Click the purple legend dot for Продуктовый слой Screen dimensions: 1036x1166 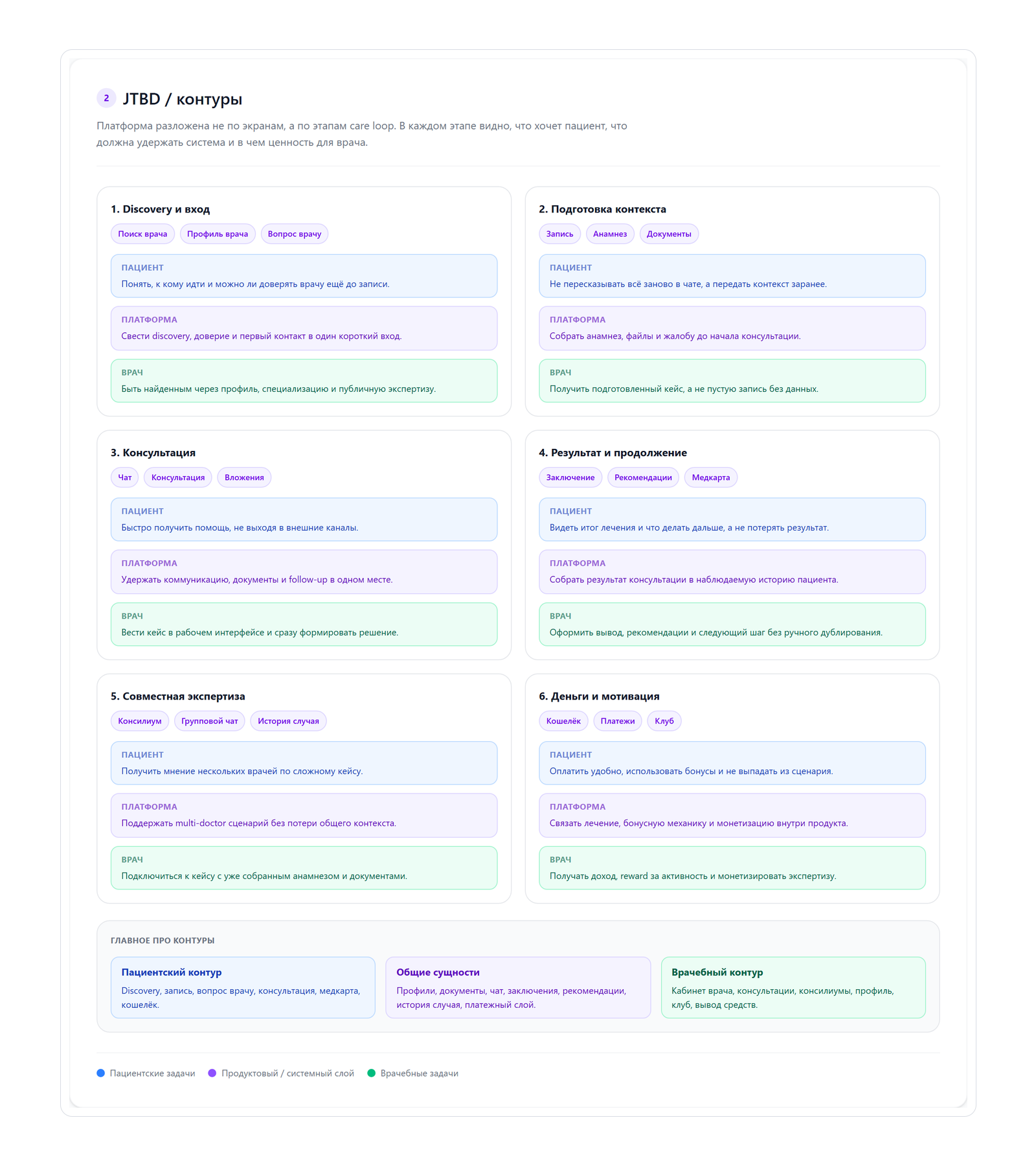[x=212, y=1073]
